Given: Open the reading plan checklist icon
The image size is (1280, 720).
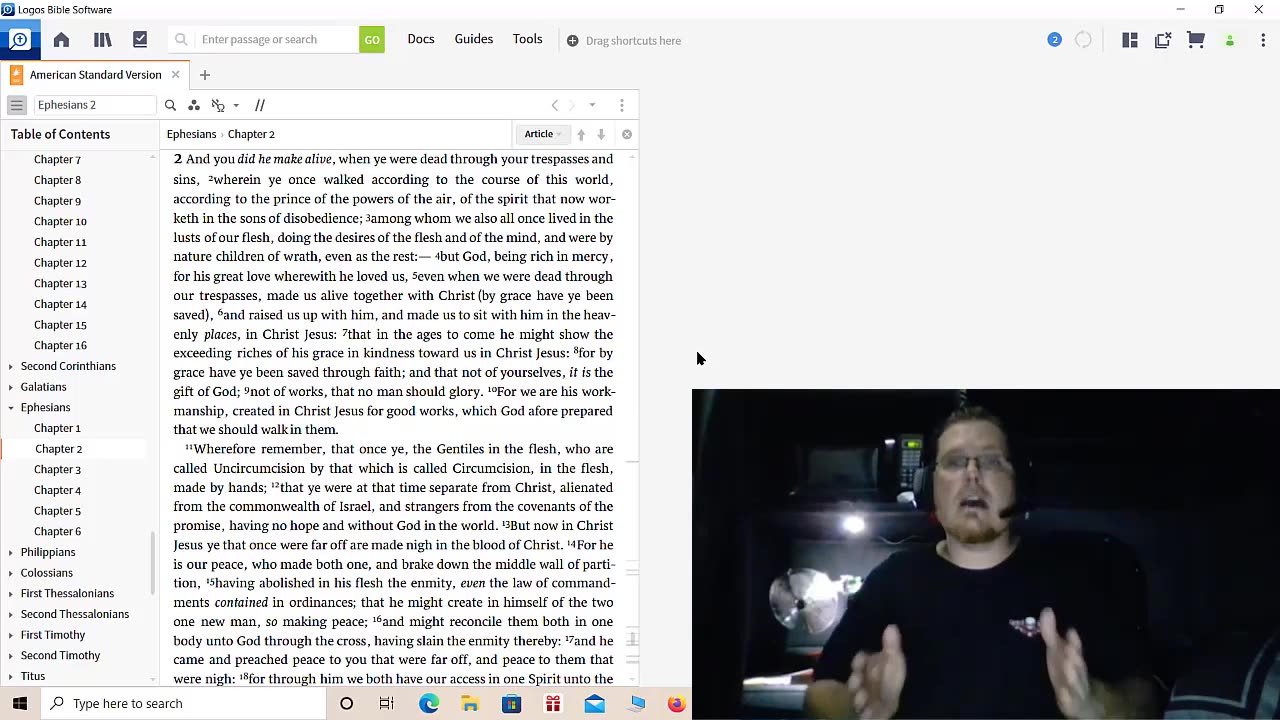Looking at the screenshot, I should point(140,40).
